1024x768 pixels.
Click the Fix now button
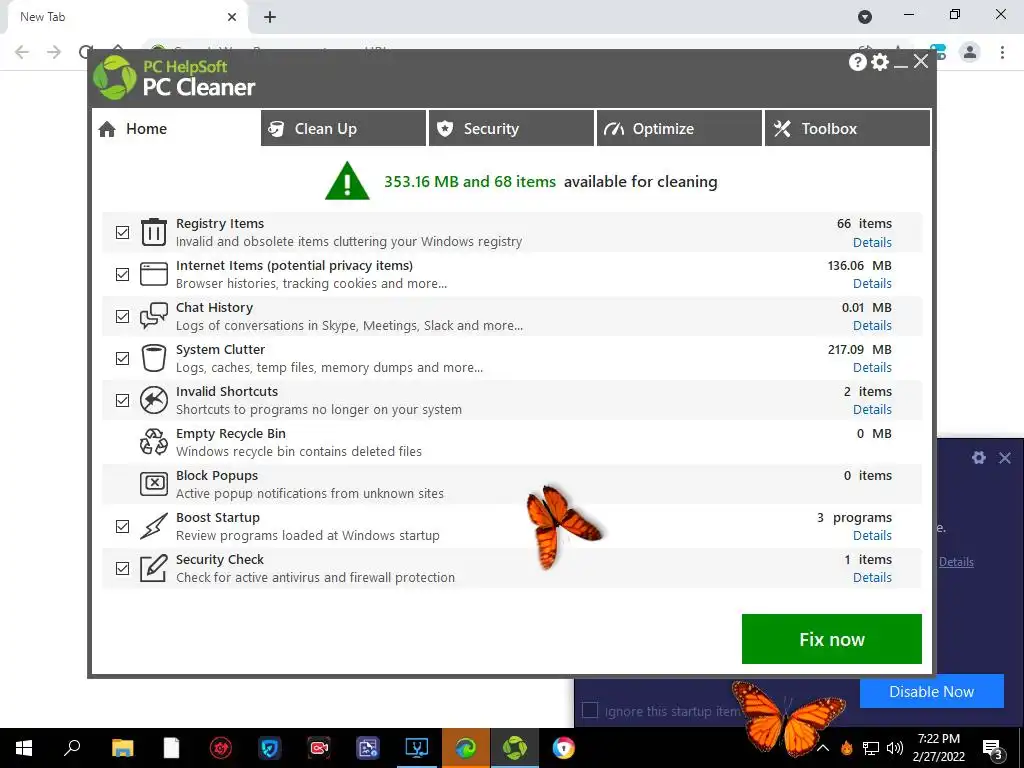(x=831, y=639)
